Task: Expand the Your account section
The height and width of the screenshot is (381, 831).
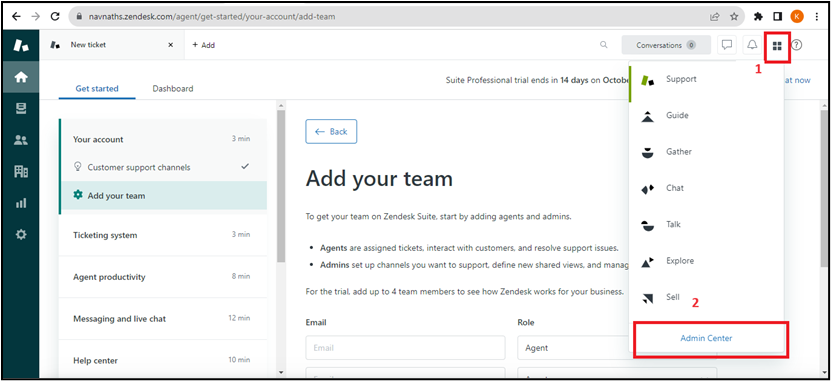Action: [x=163, y=139]
